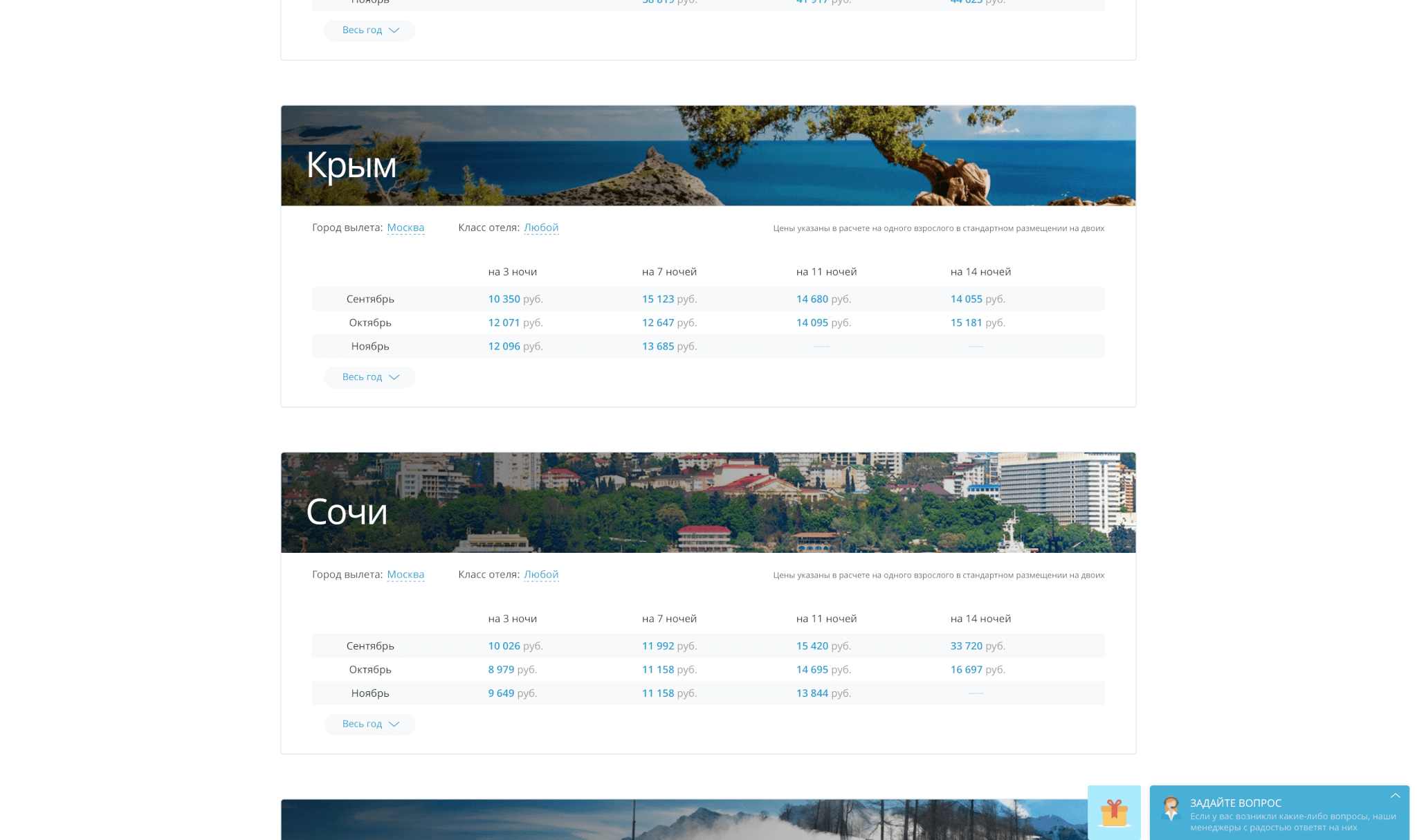Click 'на 11 ночей' column header in Сочи table
This screenshot has height=840, width=1417.
tap(827, 619)
